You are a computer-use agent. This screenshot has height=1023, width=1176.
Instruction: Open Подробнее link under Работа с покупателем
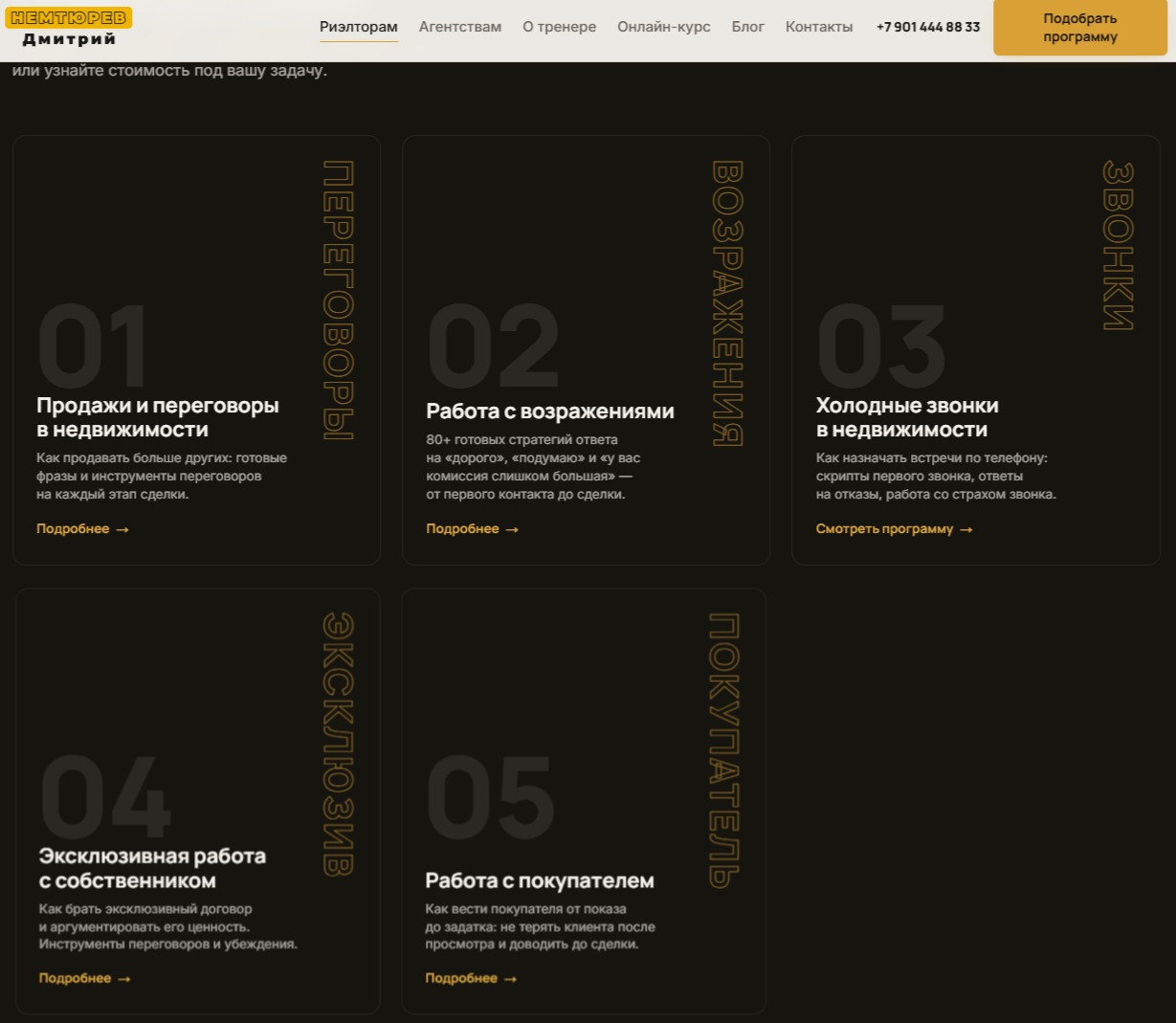pos(471,979)
